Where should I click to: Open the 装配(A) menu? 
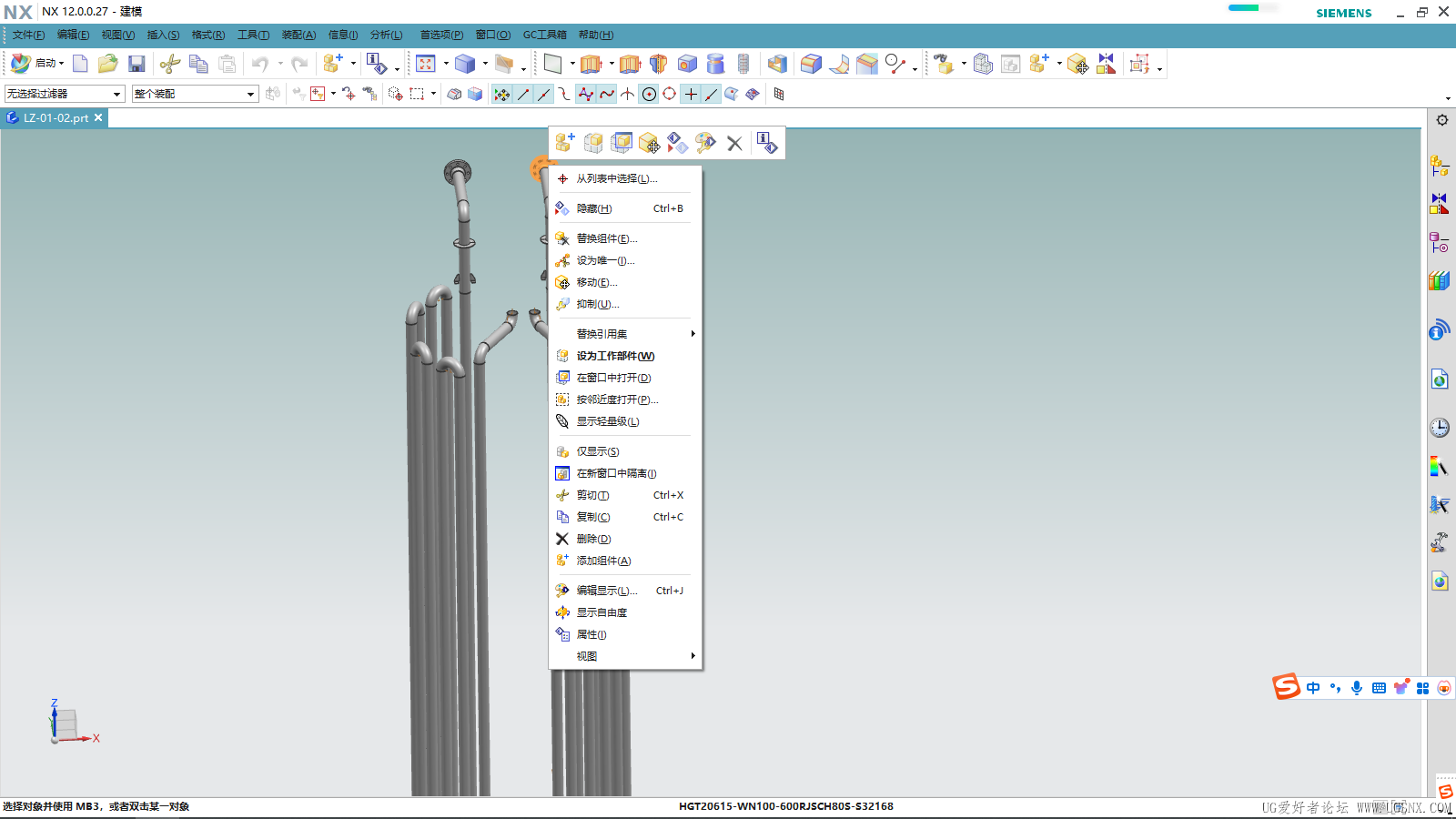298,35
